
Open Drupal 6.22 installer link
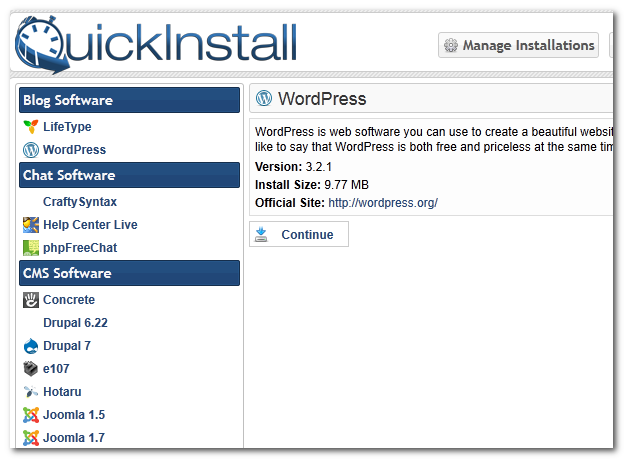[x=75, y=322]
